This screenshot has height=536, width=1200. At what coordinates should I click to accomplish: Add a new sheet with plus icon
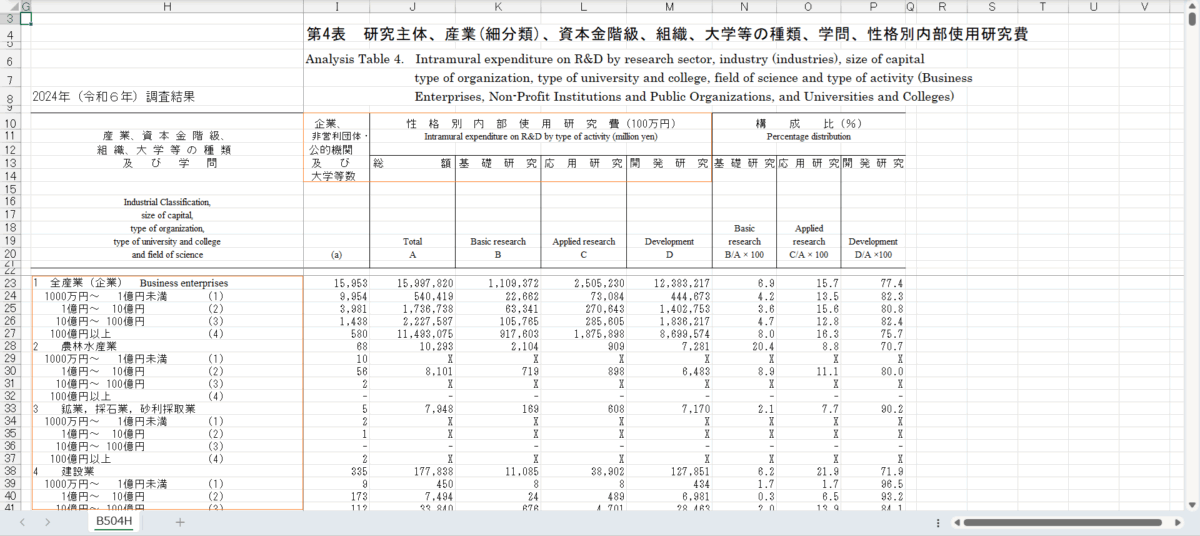[180, 522]
